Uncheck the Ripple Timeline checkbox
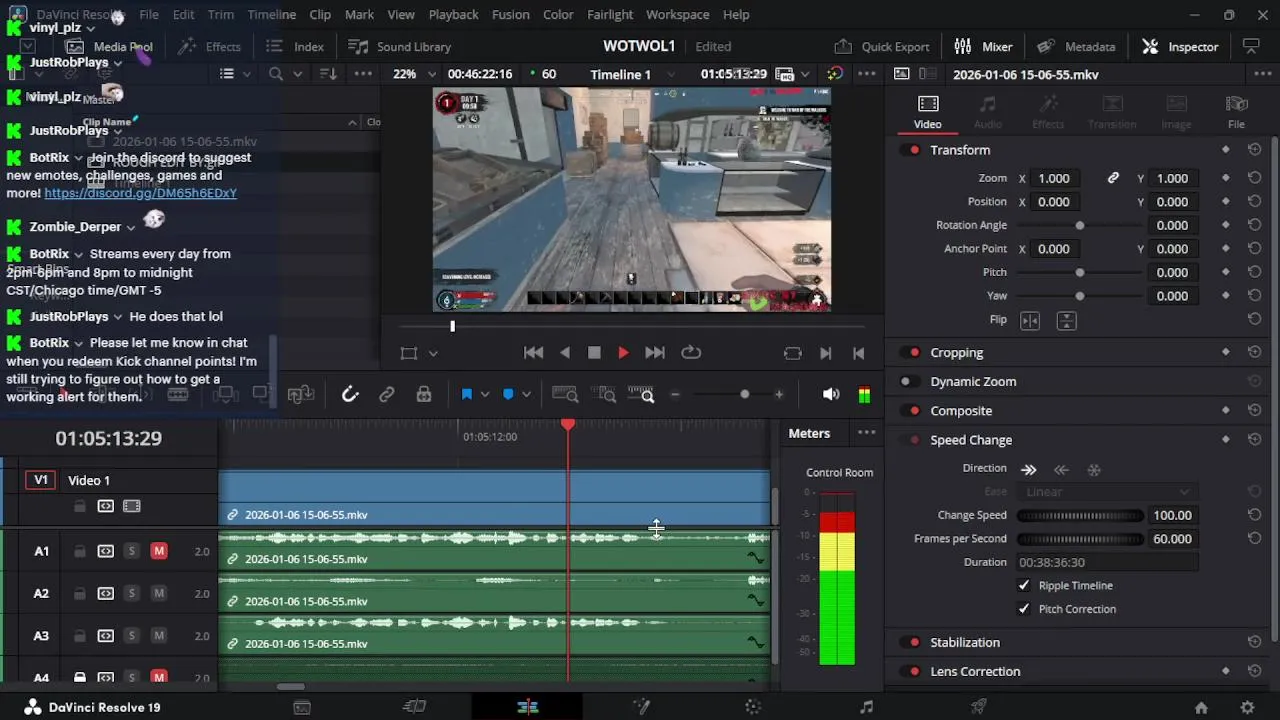 1023,586
